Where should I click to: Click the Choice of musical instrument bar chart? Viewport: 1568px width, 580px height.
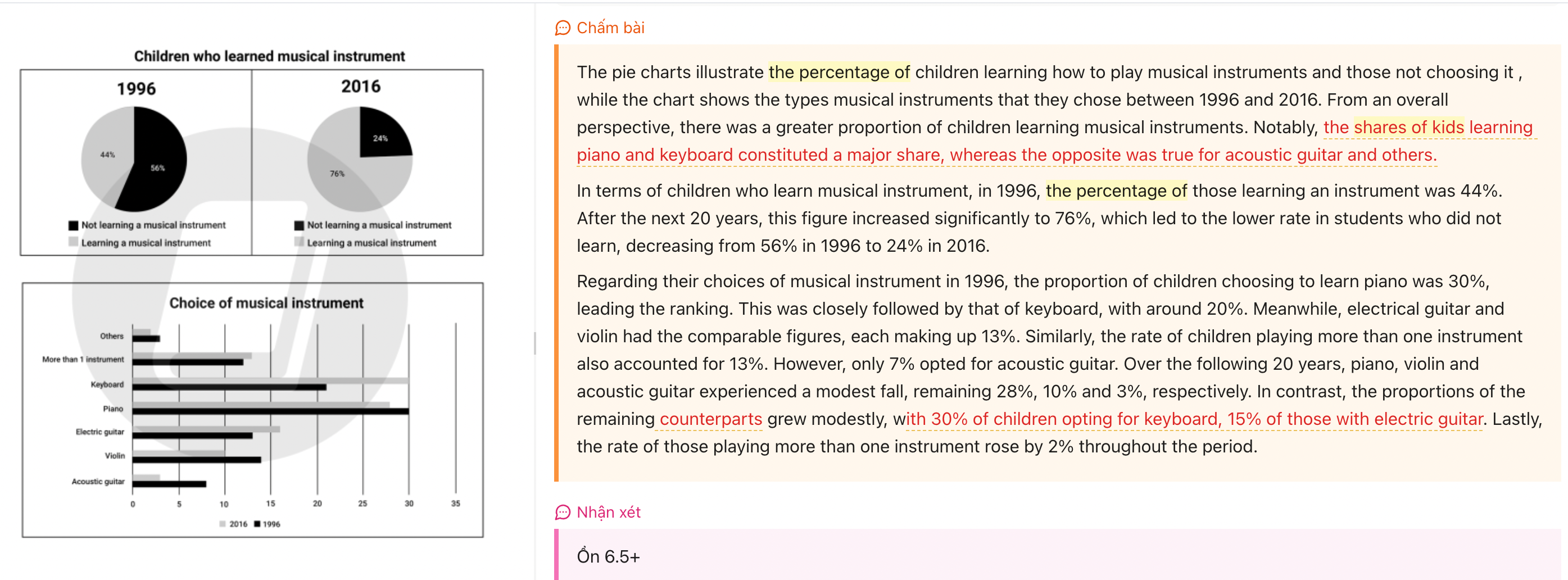pyautogui.click(x=252, y=410)
